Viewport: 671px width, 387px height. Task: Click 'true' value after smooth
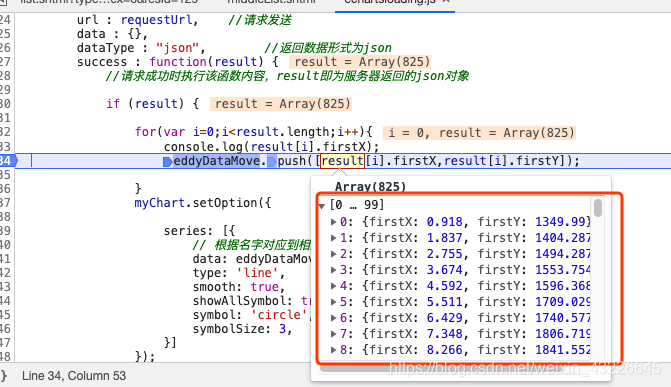pos(264,287)
